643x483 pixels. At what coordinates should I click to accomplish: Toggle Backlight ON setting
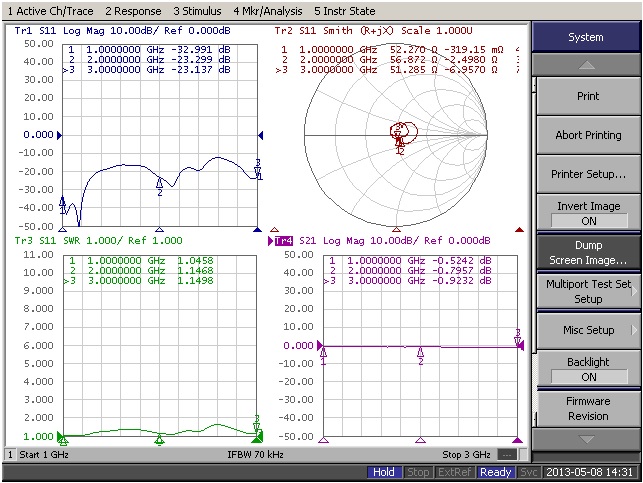(588, 369)
